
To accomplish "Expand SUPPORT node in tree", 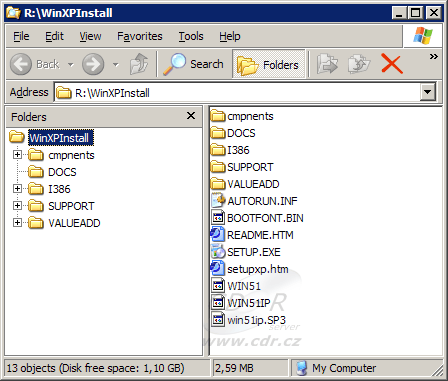I will pyautogui.click(x=17, y=206).
